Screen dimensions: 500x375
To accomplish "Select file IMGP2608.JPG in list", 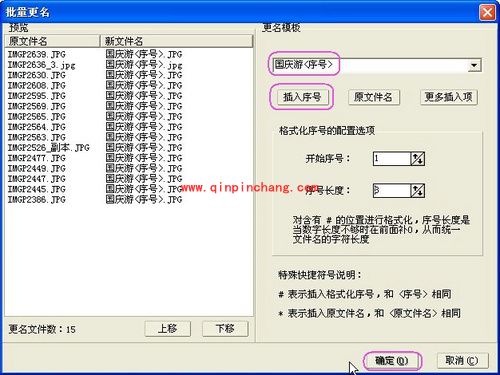I will point(37,86).
